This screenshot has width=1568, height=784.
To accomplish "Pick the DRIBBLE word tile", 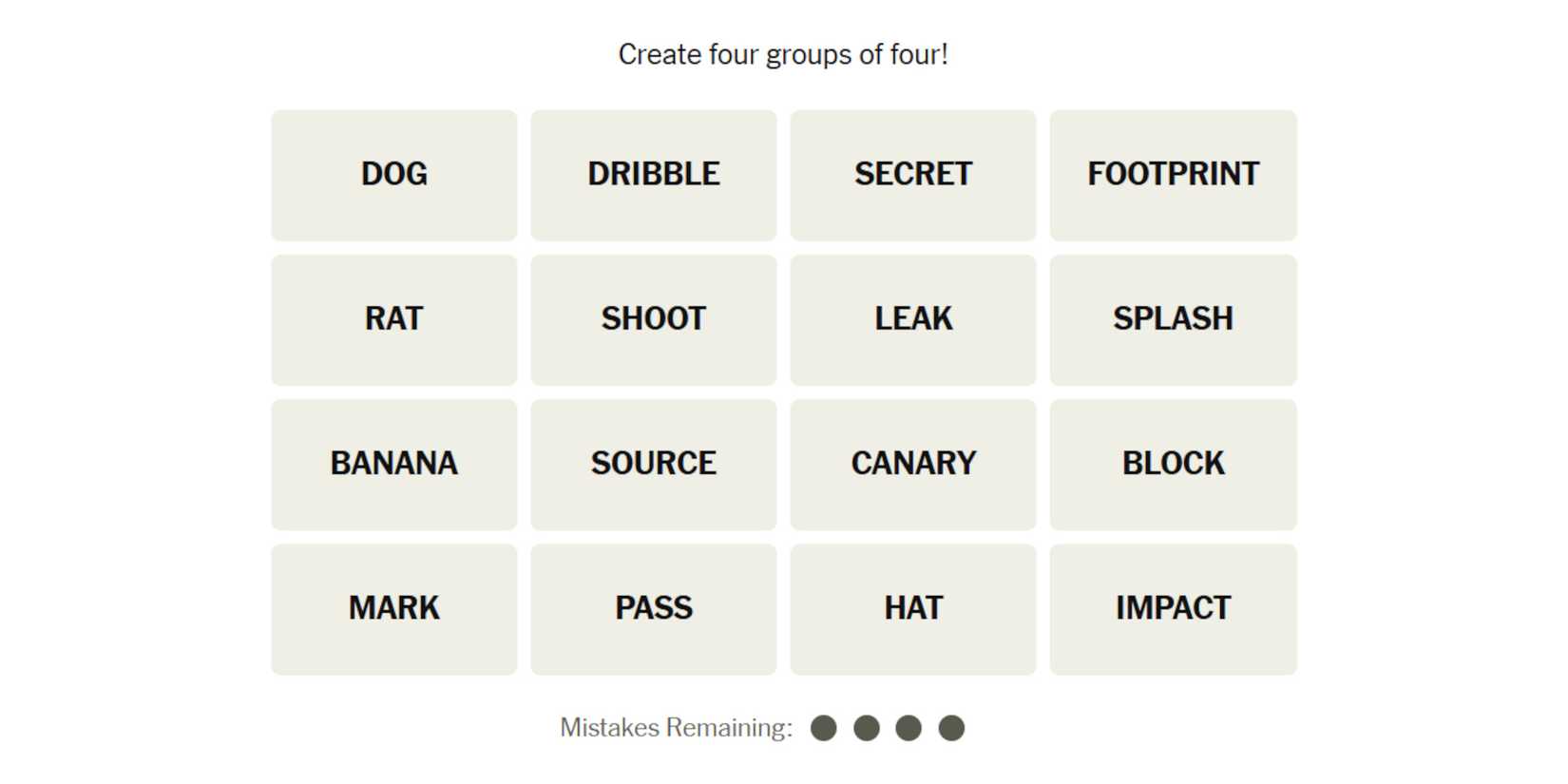I will pos(653,175).
